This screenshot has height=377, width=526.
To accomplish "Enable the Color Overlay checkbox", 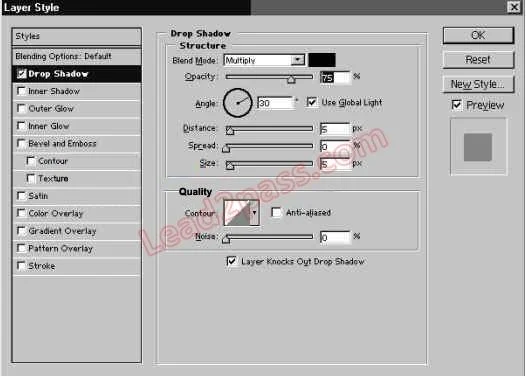I will pos(21,213).
